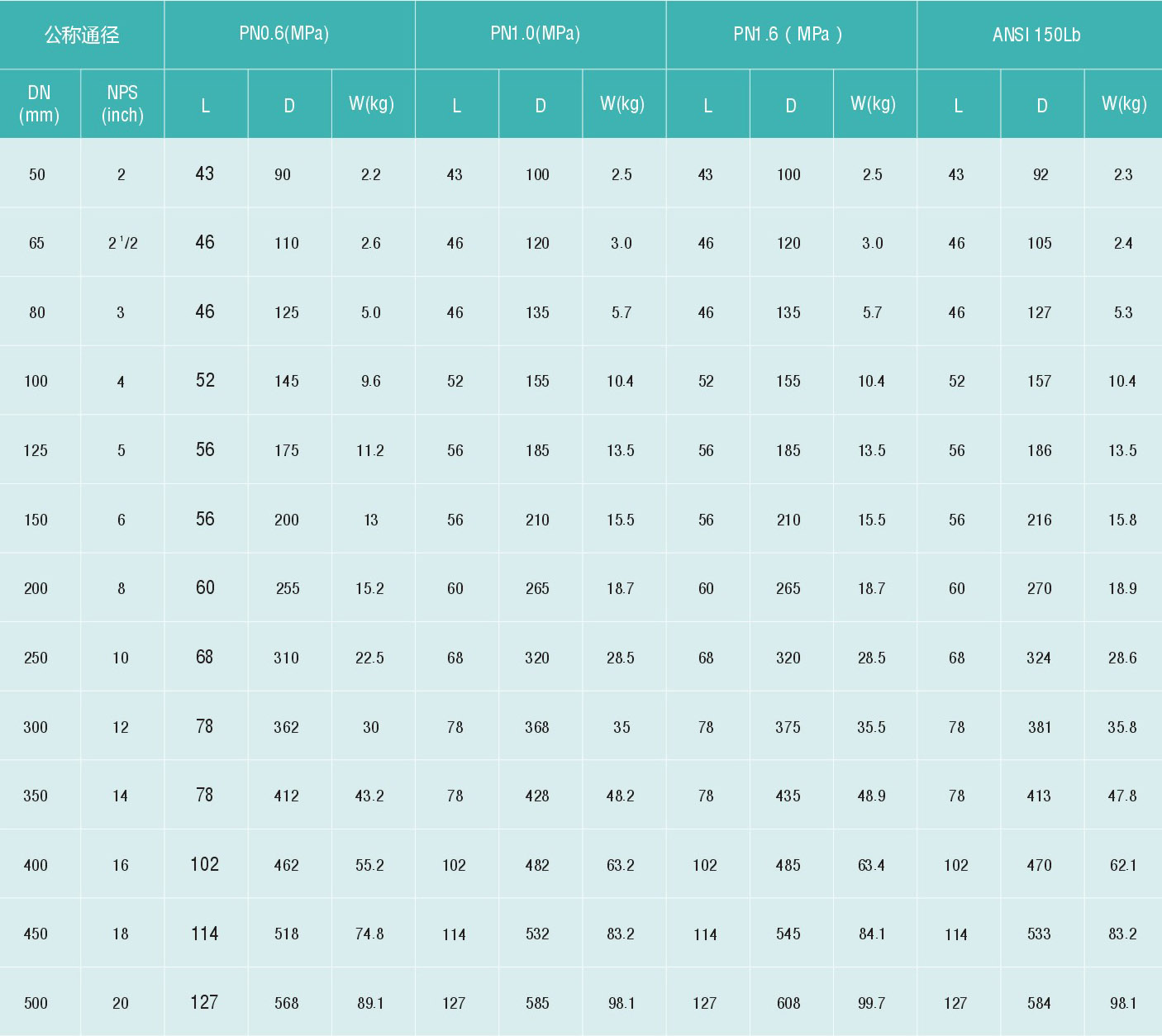1162x1036 pixels.
Task: Click the 47.8 weight value
Action: point(1122,796)
